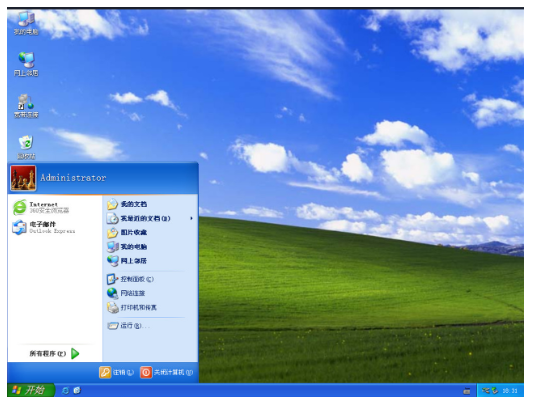Open the 宽带连接 desktop shortcut
This screenshot has width=535, height=406.
pyautogui.click(x=26, y=106)
